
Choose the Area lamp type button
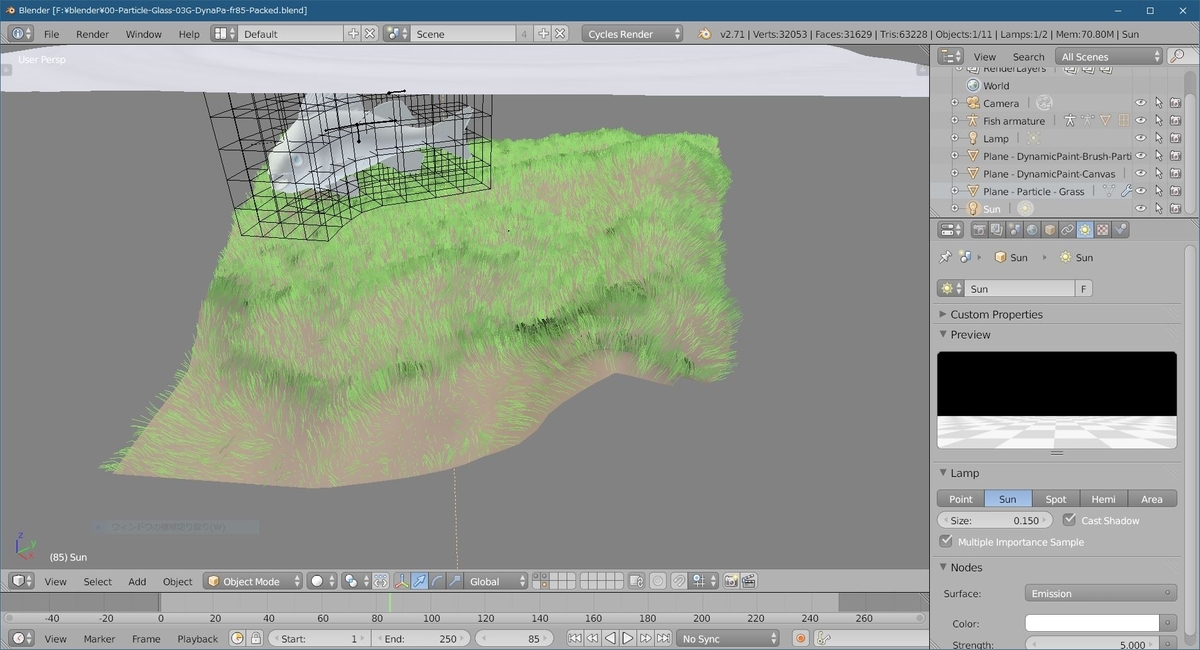point(1152,499)
